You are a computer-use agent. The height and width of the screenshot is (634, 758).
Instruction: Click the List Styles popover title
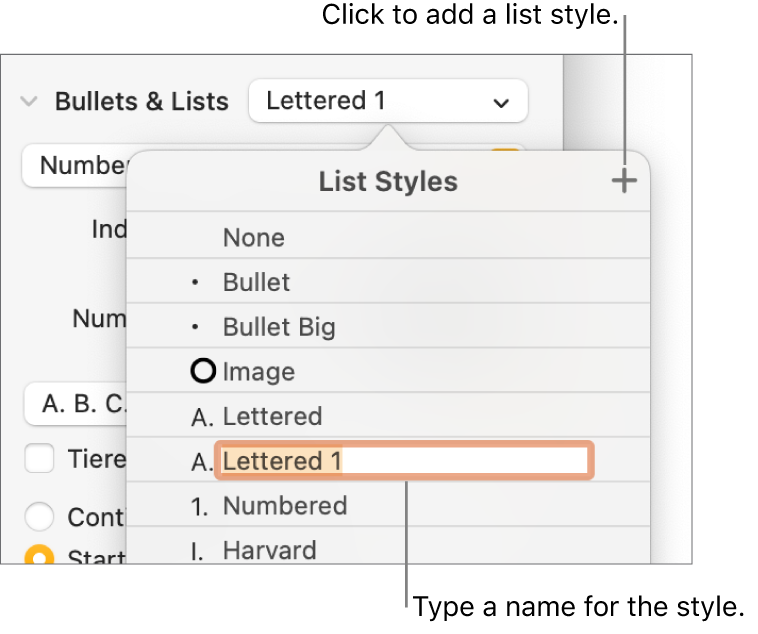pyautogui.click(x=388, y=181)
